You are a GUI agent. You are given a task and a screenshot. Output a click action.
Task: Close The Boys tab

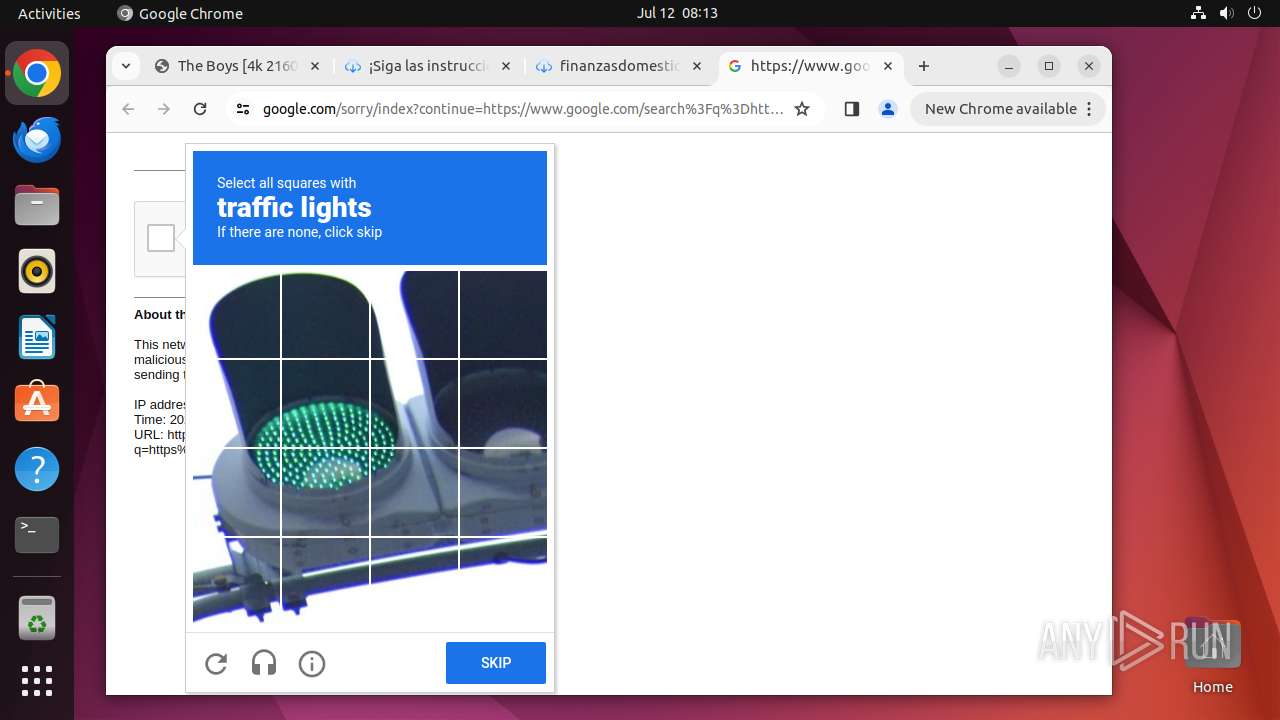point(314,66)
